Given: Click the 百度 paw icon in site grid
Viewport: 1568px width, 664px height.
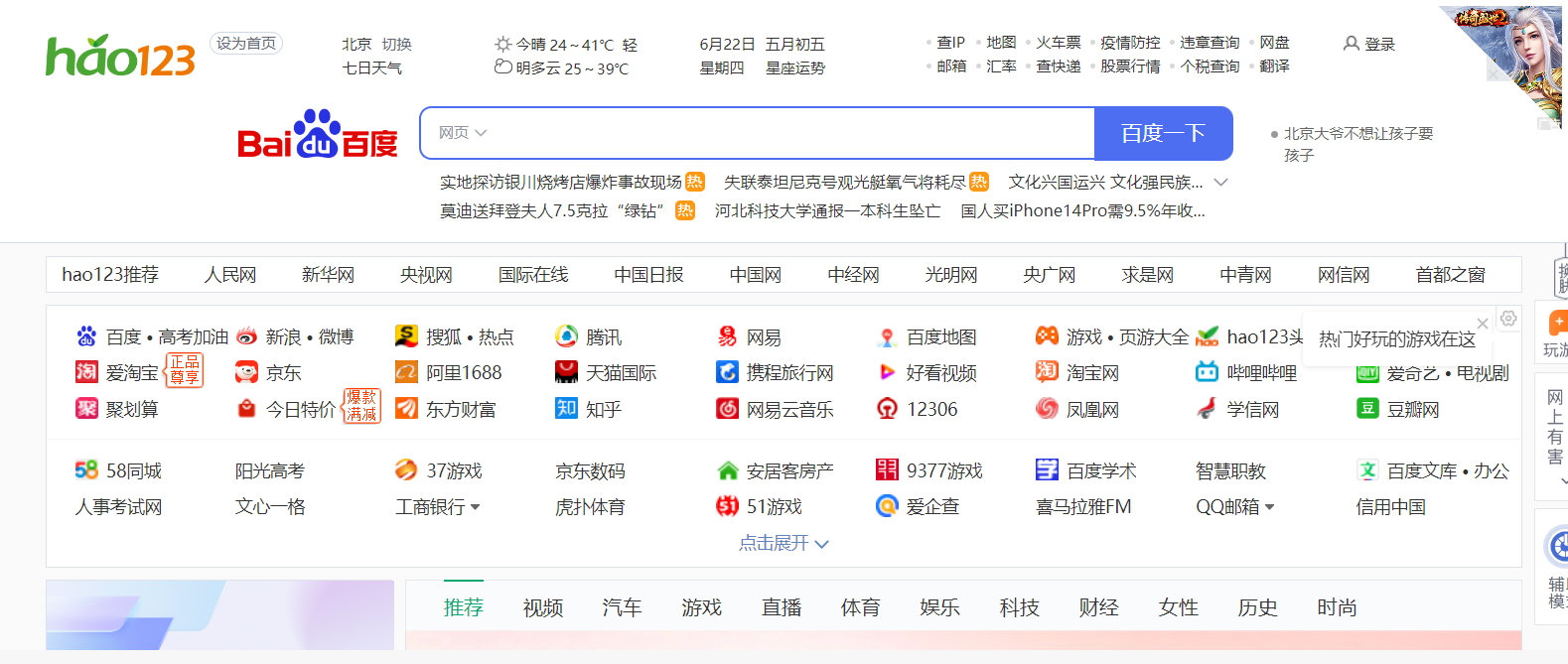Looking at the screenshot, I should 86,336.
